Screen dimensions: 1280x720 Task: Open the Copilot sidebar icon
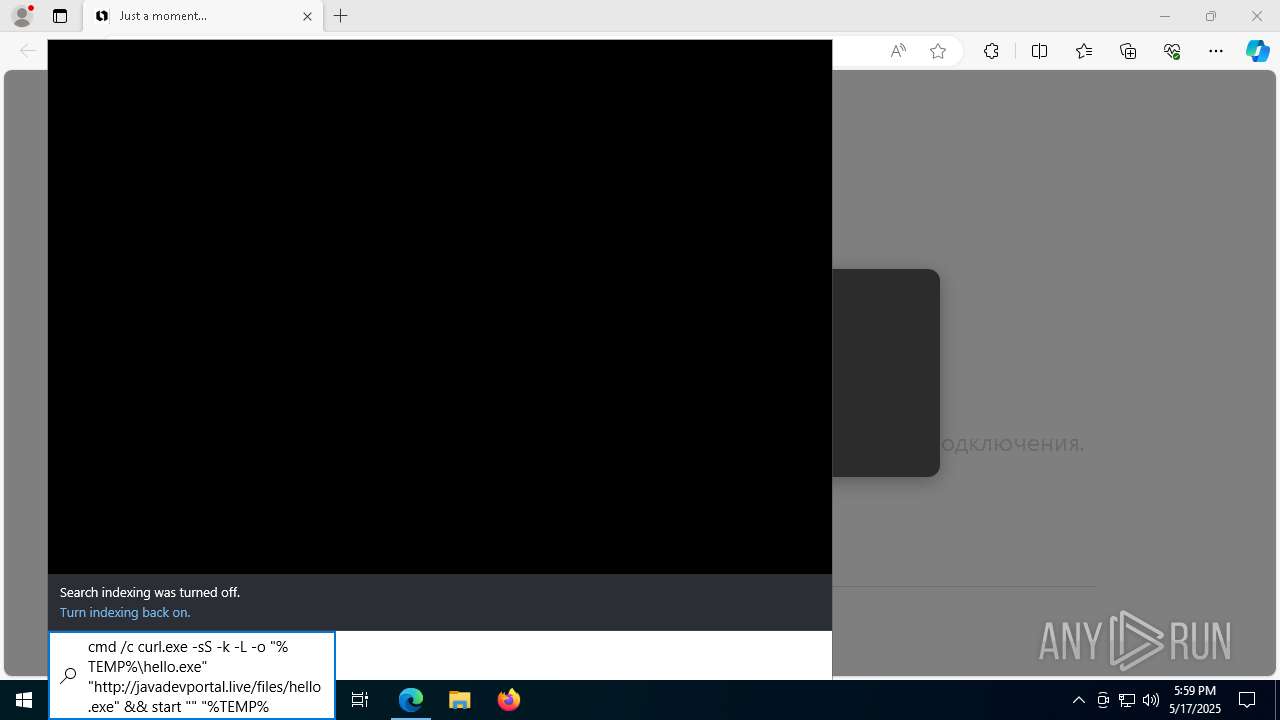pos(1257,51)
